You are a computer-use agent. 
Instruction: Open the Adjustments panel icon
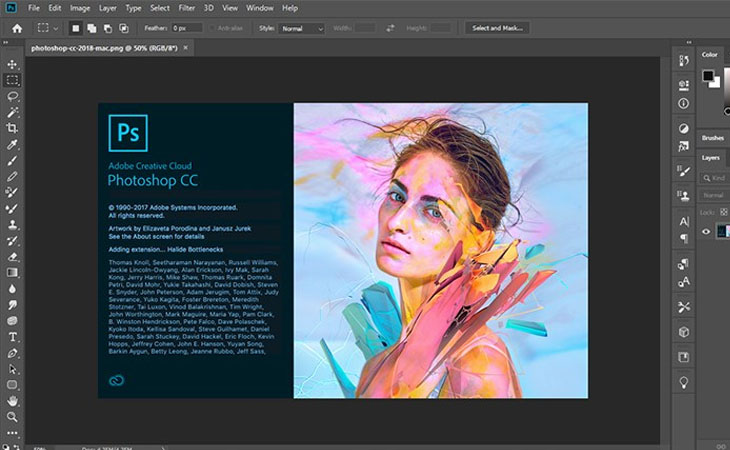click(x=683, y=128)
